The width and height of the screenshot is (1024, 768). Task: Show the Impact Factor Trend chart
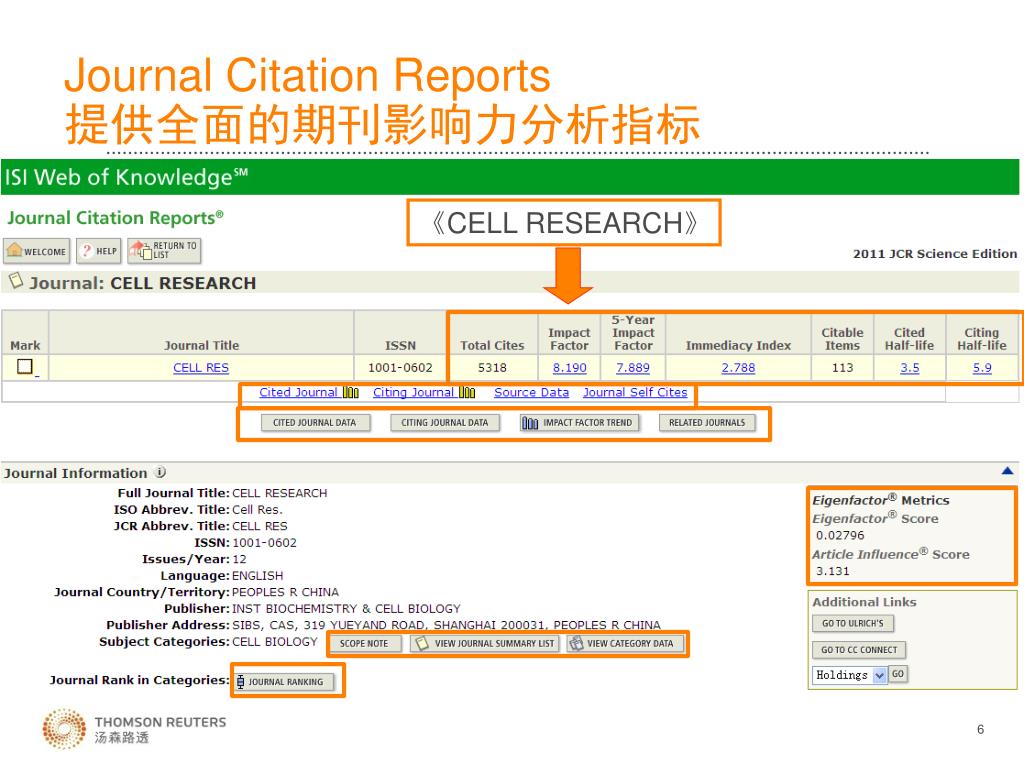tap(579, 423)
